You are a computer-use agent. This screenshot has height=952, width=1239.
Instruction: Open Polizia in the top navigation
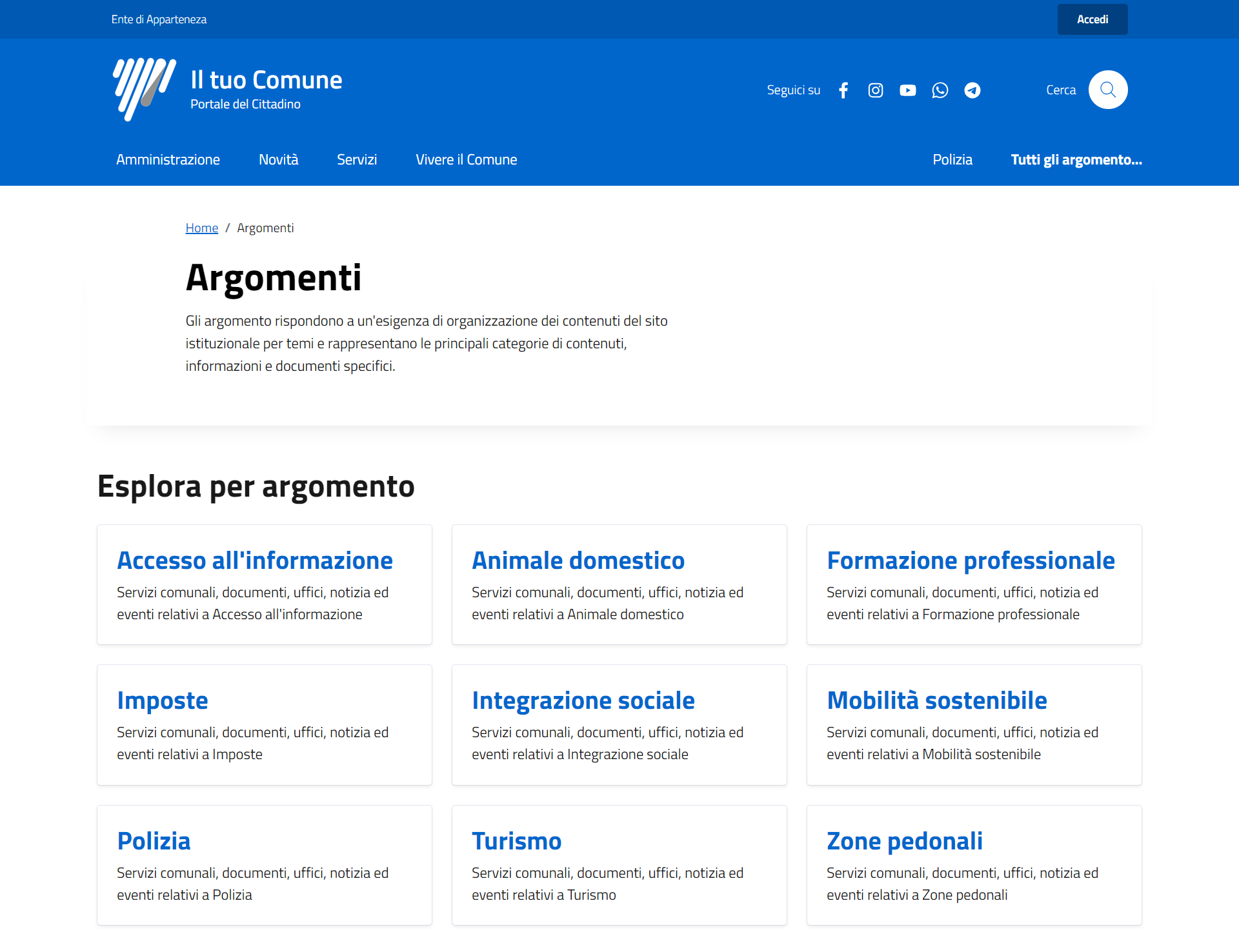point(952,160)
